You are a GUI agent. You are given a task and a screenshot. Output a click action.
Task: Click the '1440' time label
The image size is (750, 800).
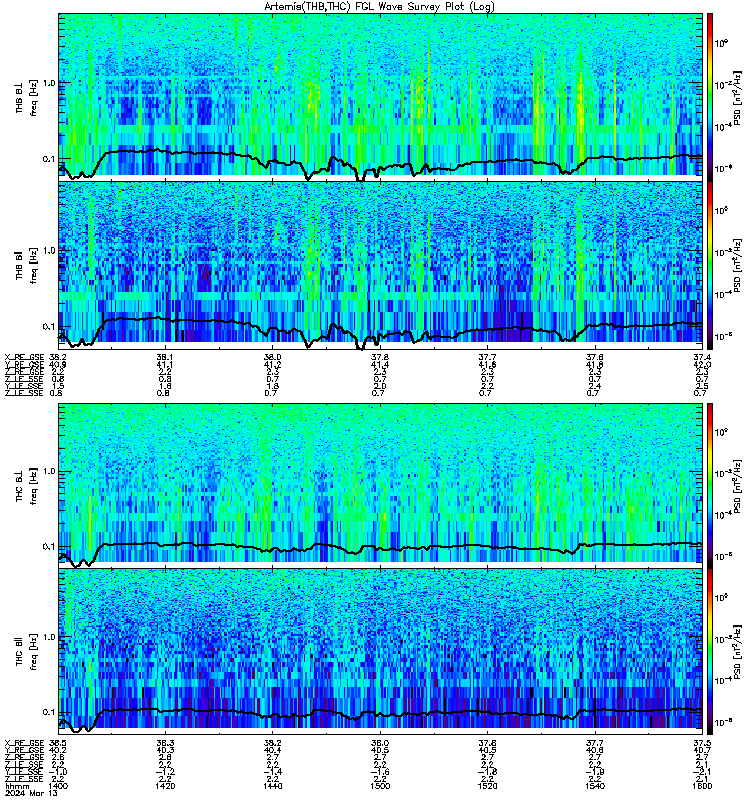click(272, 786)
